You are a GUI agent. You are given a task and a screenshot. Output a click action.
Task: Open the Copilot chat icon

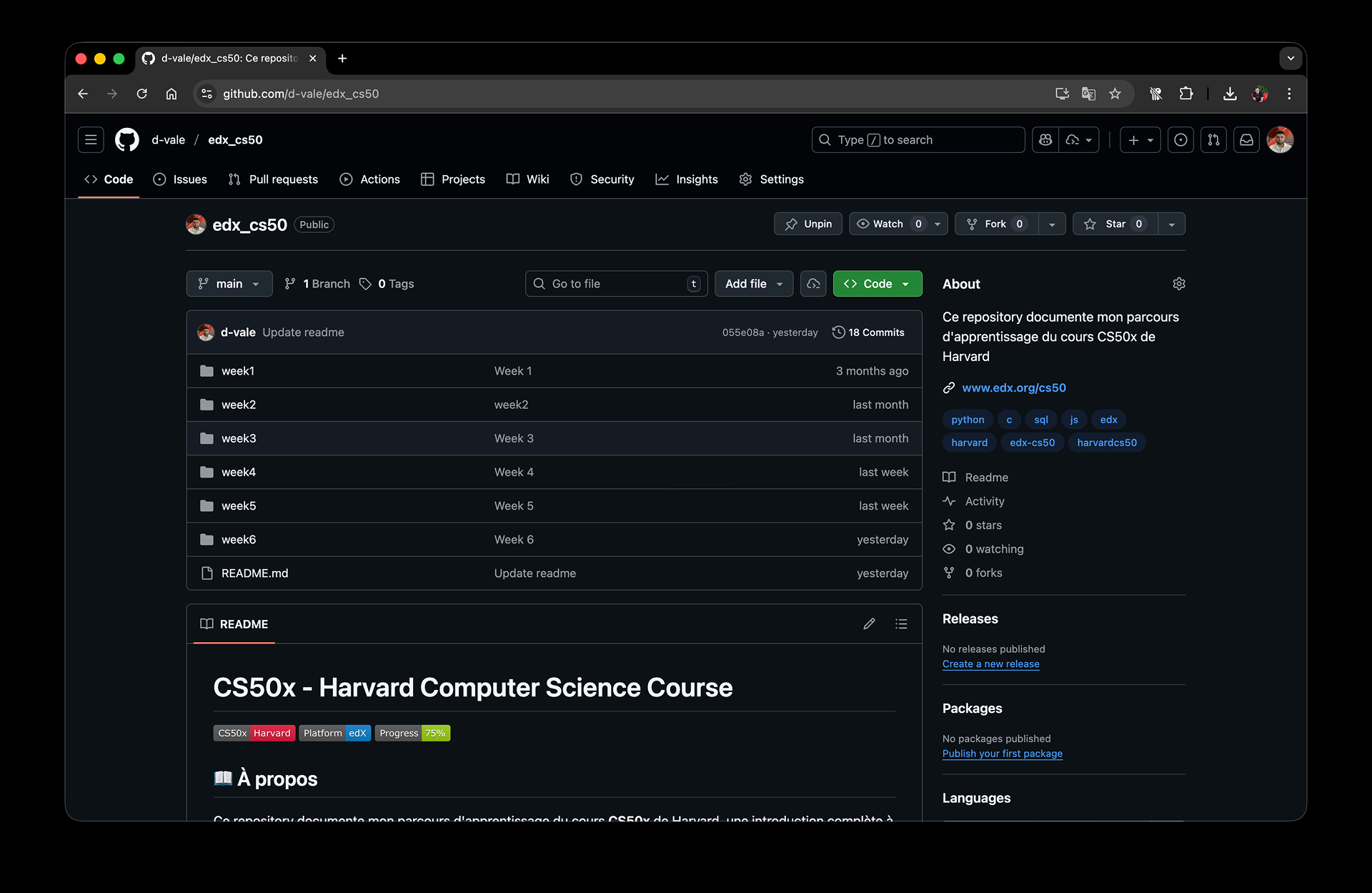1045,140
